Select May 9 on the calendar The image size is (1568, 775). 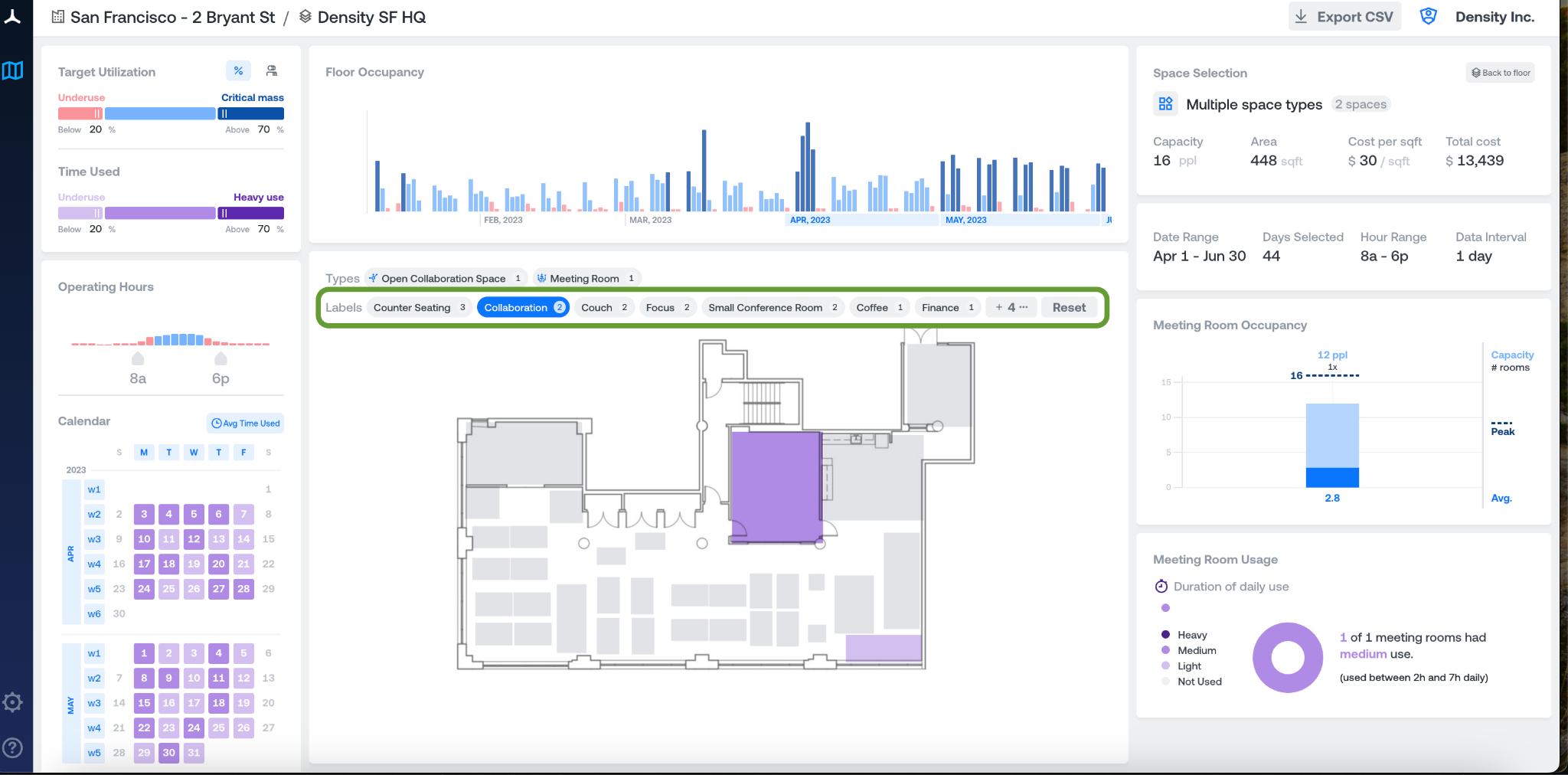(169, 678)
